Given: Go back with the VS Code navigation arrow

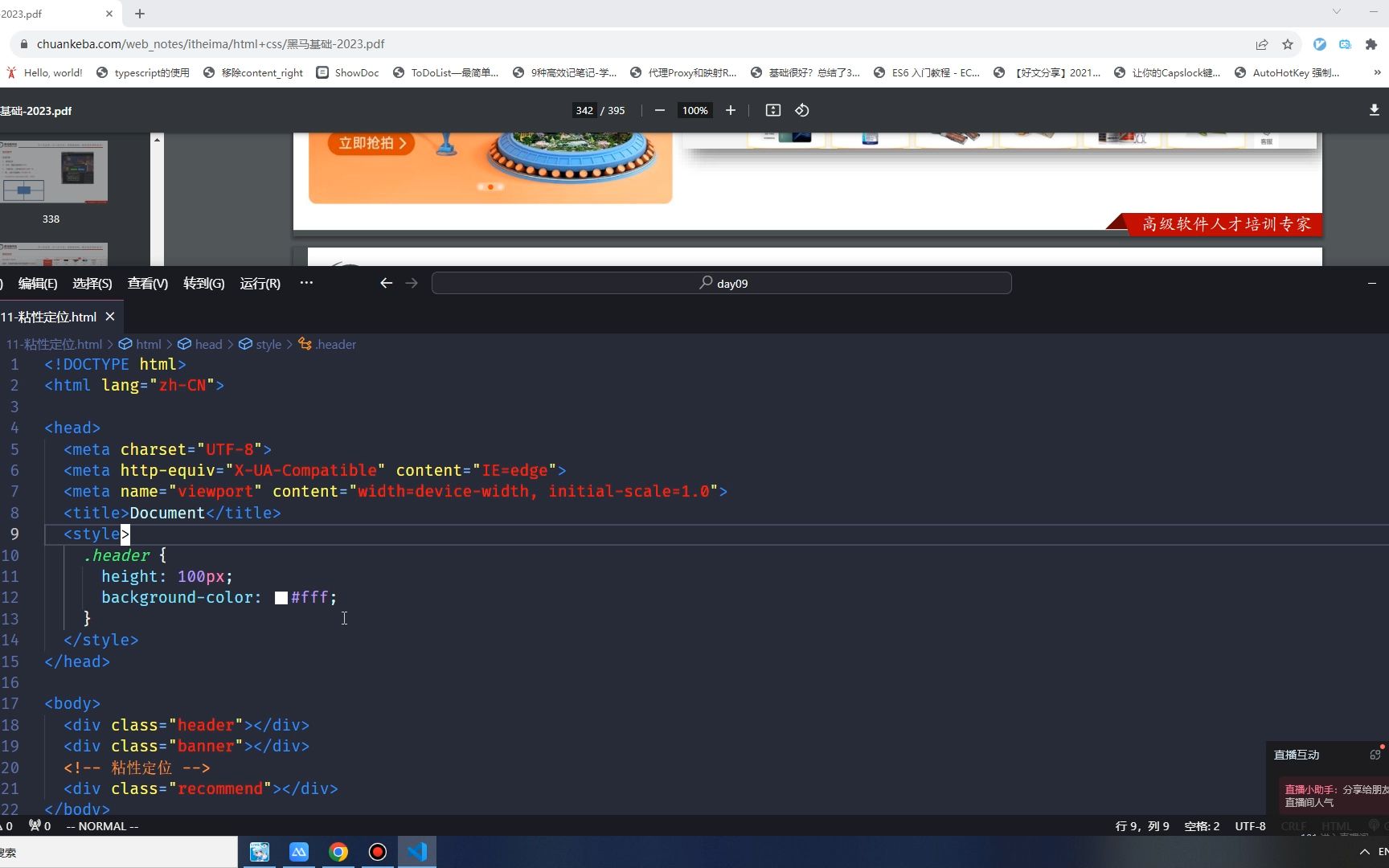Looking at the screenshot, I should (387, 283).
